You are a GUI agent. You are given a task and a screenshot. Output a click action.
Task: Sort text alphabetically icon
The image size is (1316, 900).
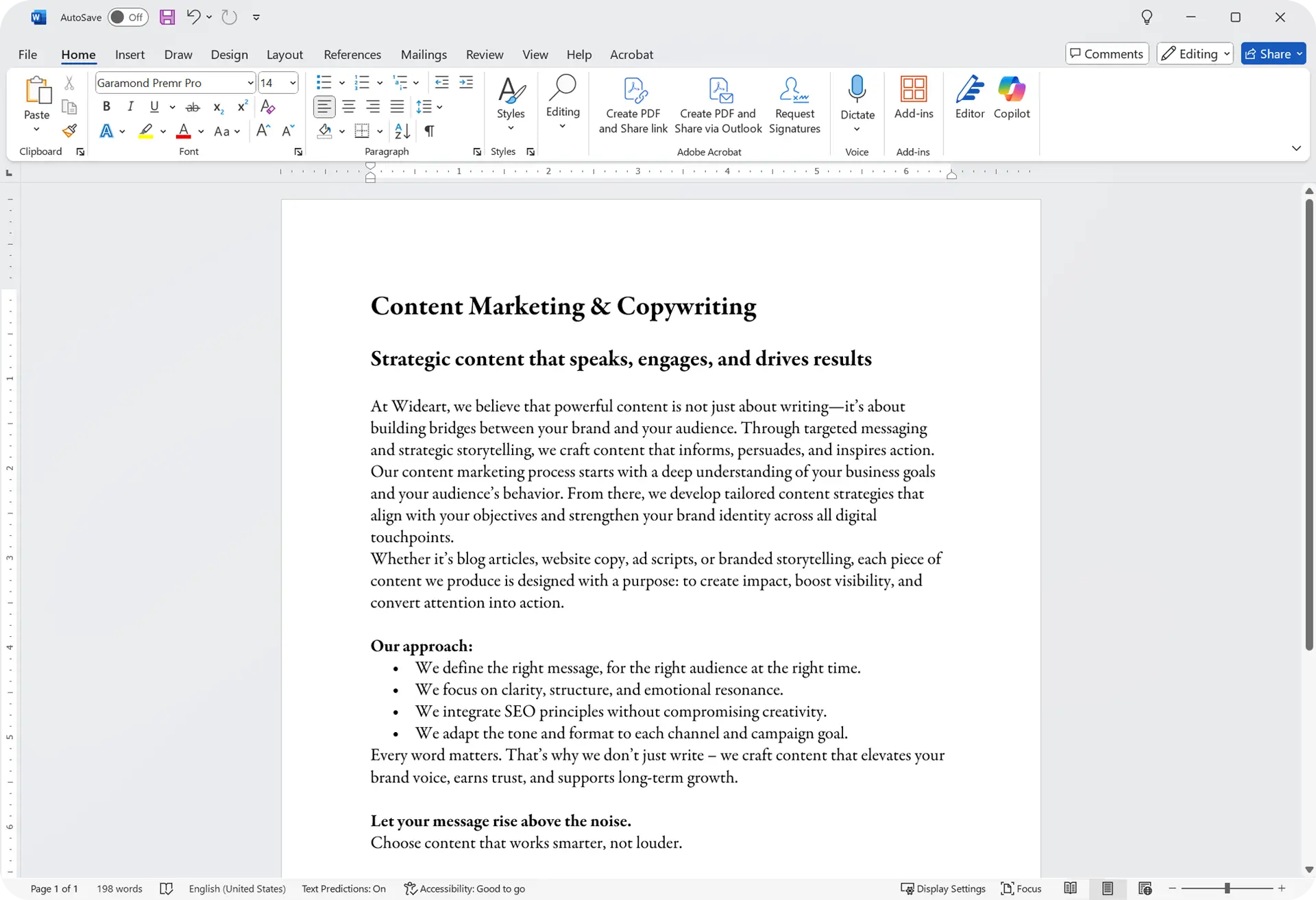(402, 130)
